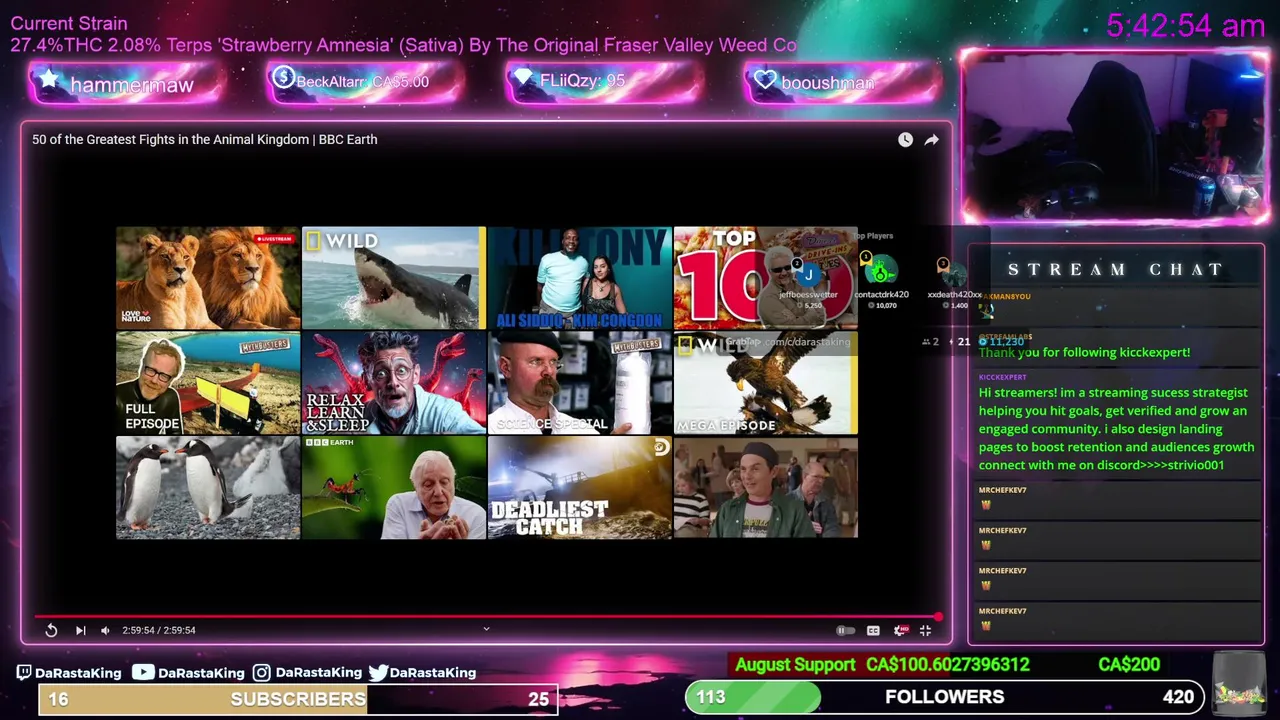Image resolution: width=1280 pixels, height=720 pixels.
Task: Click the Twitter bird icon next to DaRastaKing
Action: click(x=378, y=673)
